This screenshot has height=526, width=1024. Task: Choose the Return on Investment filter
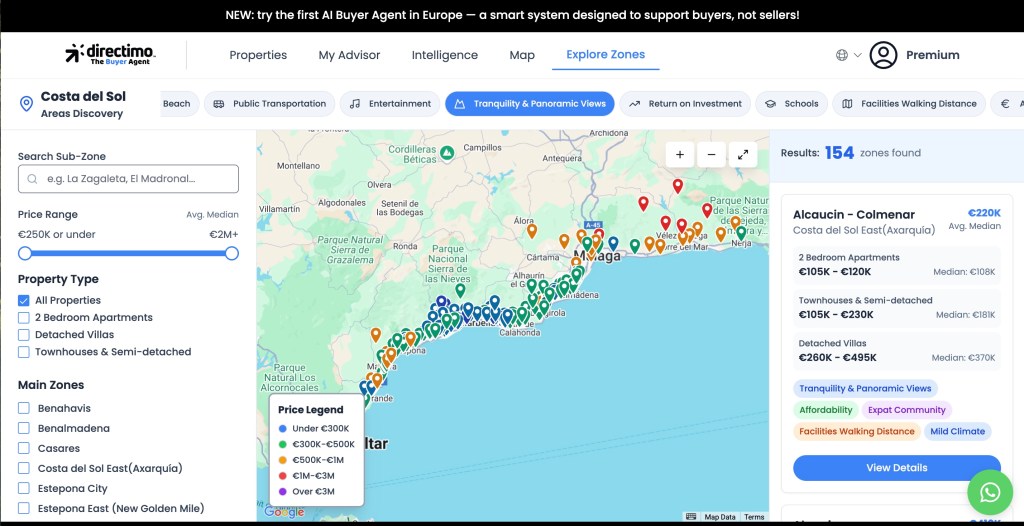[685, 104]
